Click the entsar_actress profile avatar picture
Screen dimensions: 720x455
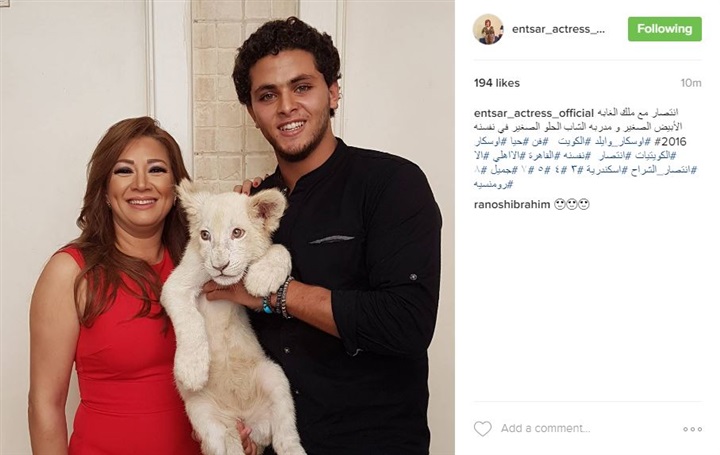click(488, 29)
